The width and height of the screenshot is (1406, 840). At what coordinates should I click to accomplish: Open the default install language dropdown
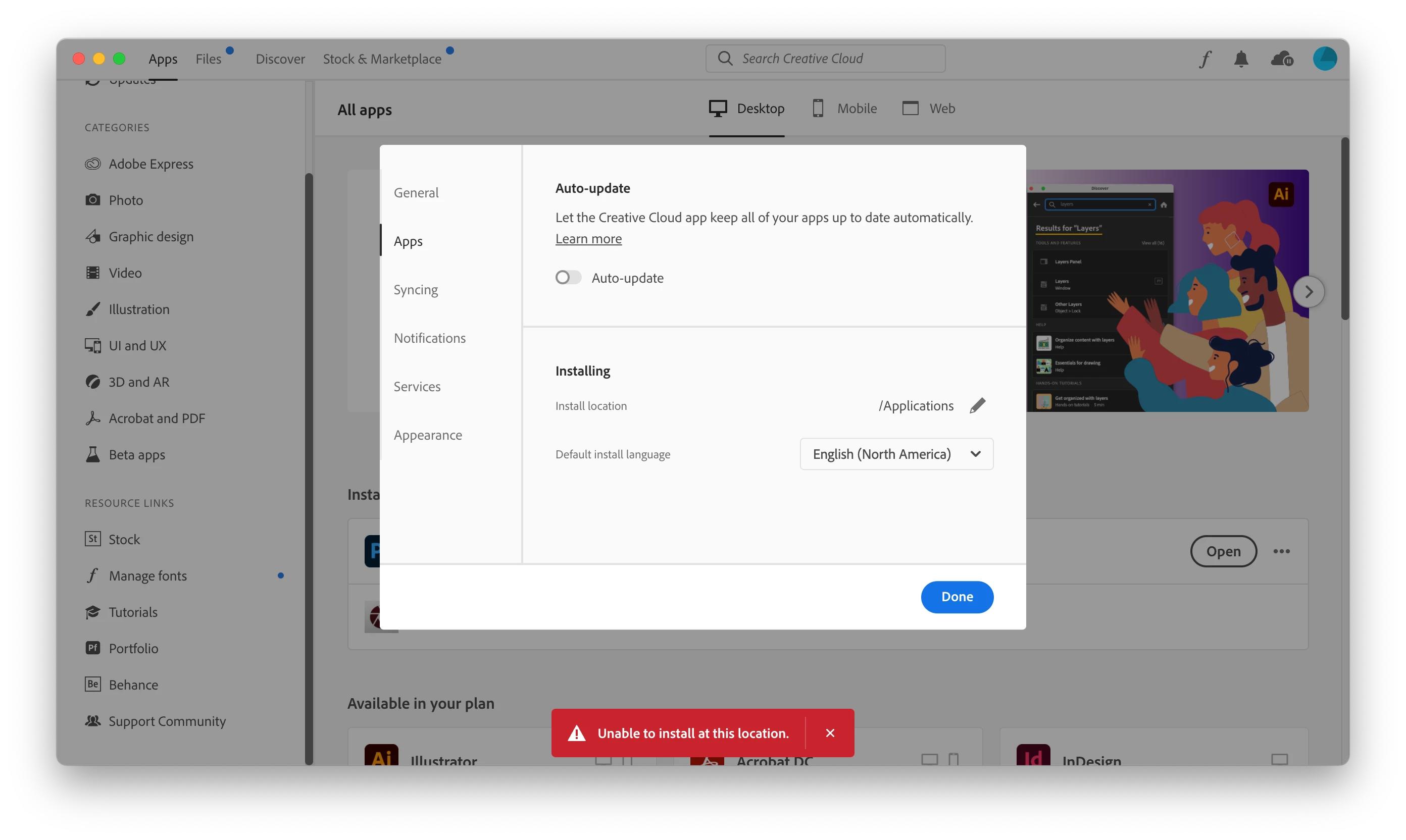click(x=896, y=454)
